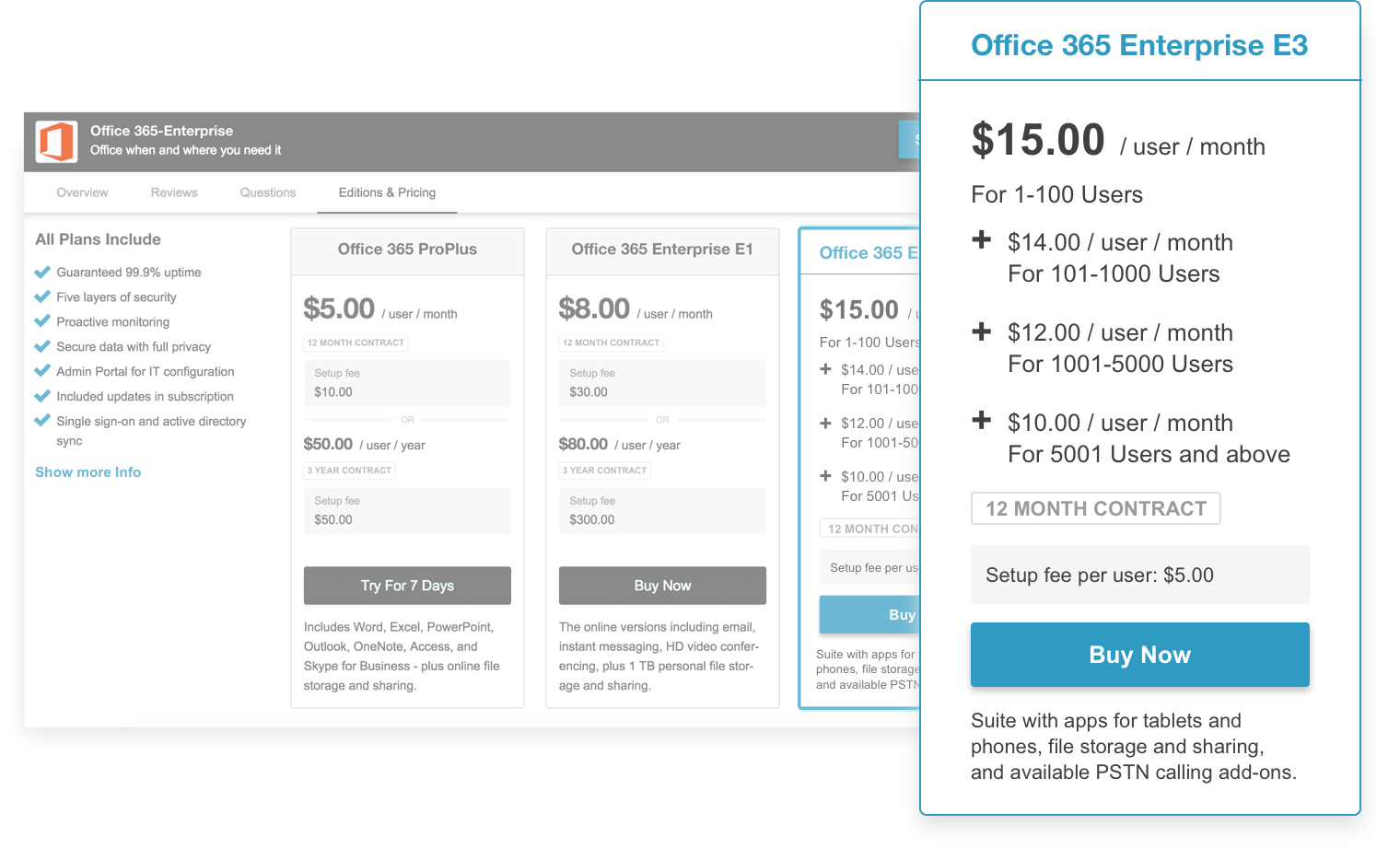This screenshot has width=1400, height=860.
Task: Select the Editions & Pricing tab
Action: coord(387,192)
